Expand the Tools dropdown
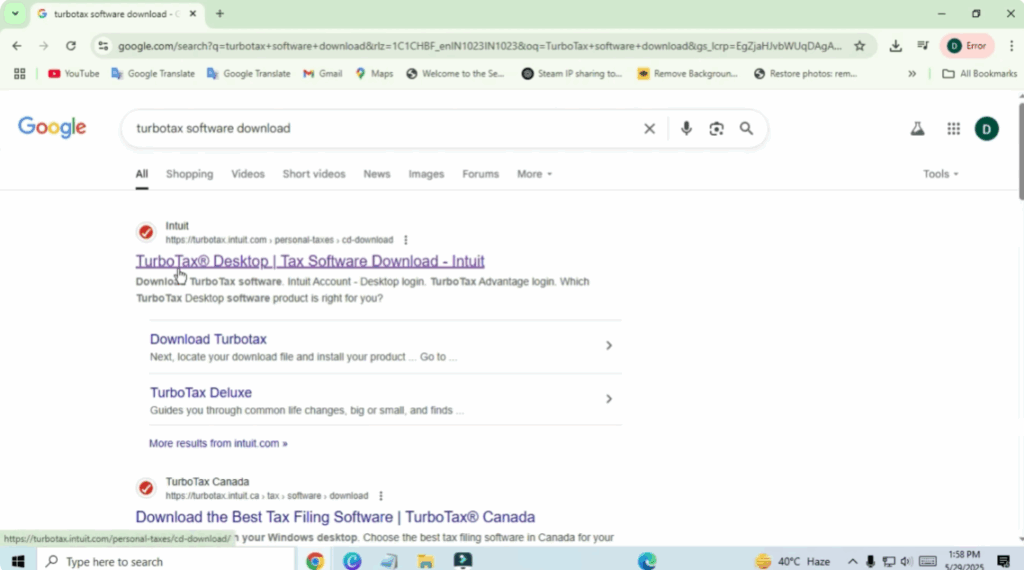Viewport: 1024px width, 570px height. click(940, 174)
